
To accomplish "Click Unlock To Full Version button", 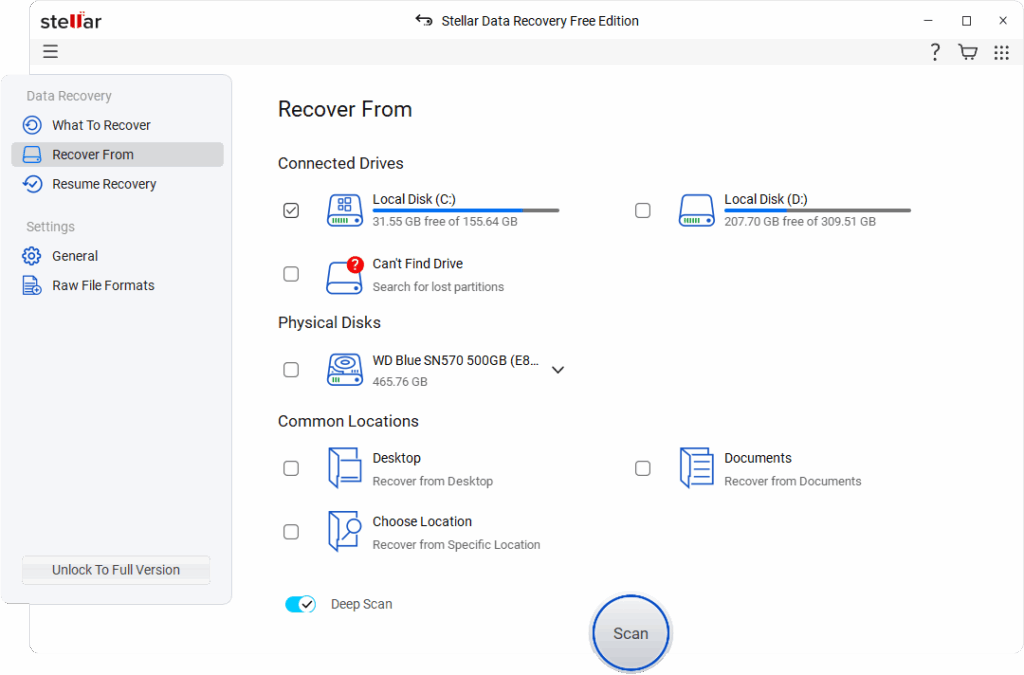I will pos(116,570).
